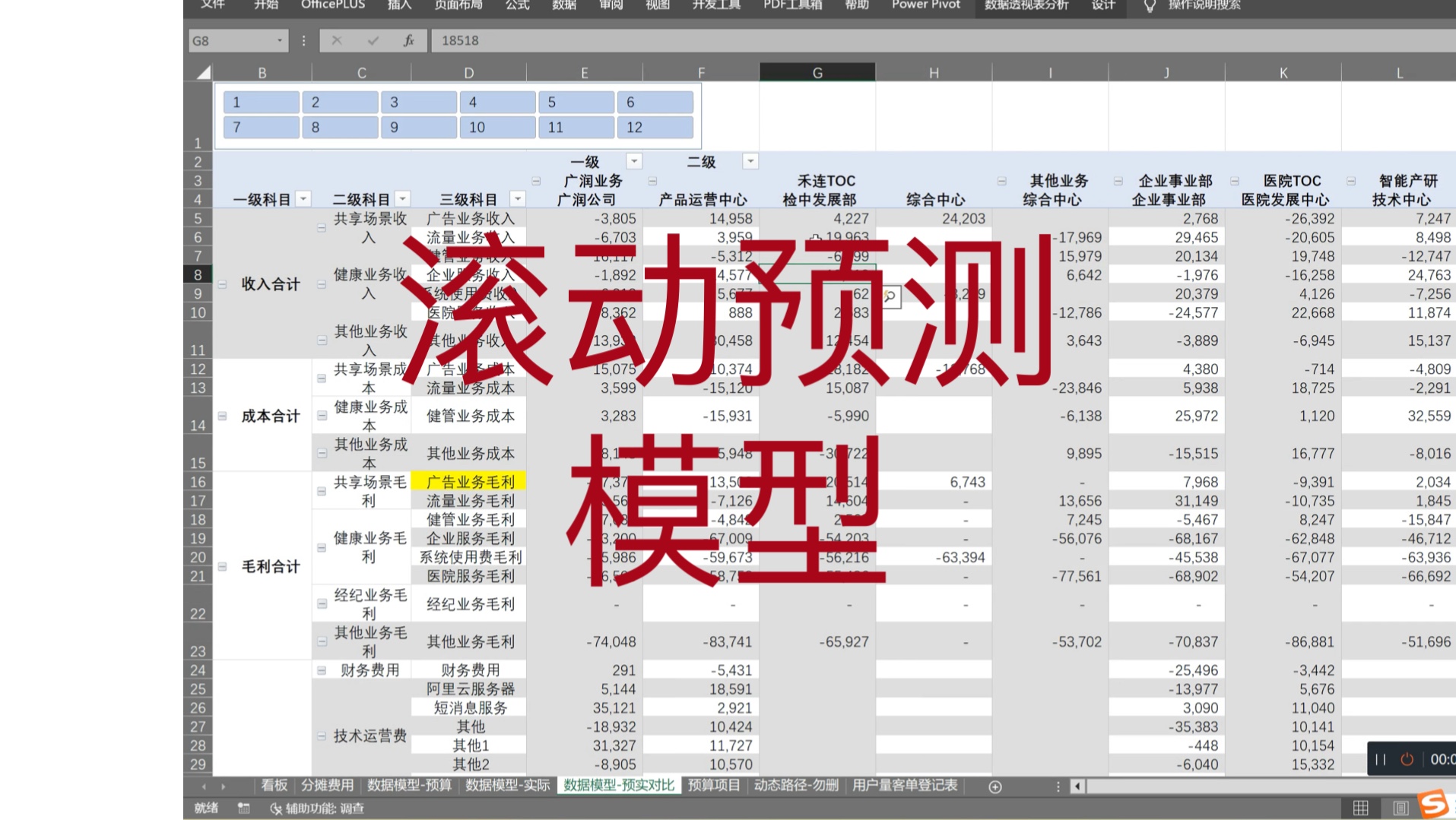Open the 一级科目 filter dropdown
1456x820 pixels.
[303, 198]
